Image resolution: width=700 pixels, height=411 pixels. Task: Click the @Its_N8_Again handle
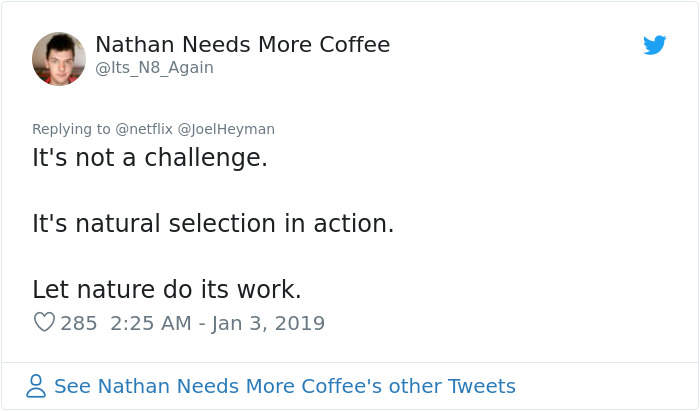[x=154, y=68]
